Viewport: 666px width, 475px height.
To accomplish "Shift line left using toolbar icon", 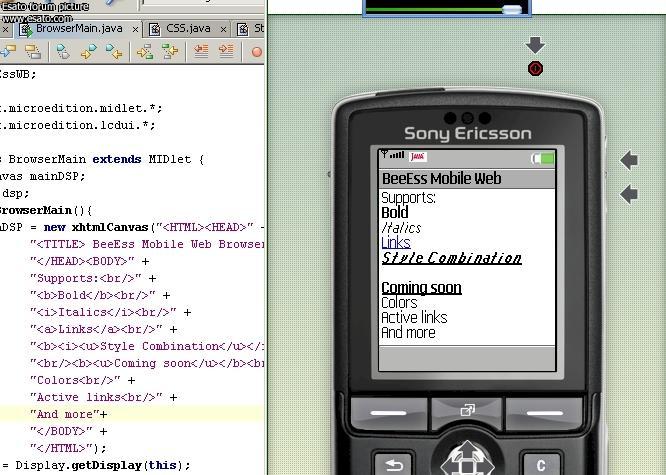I will [x=201, y=51].
